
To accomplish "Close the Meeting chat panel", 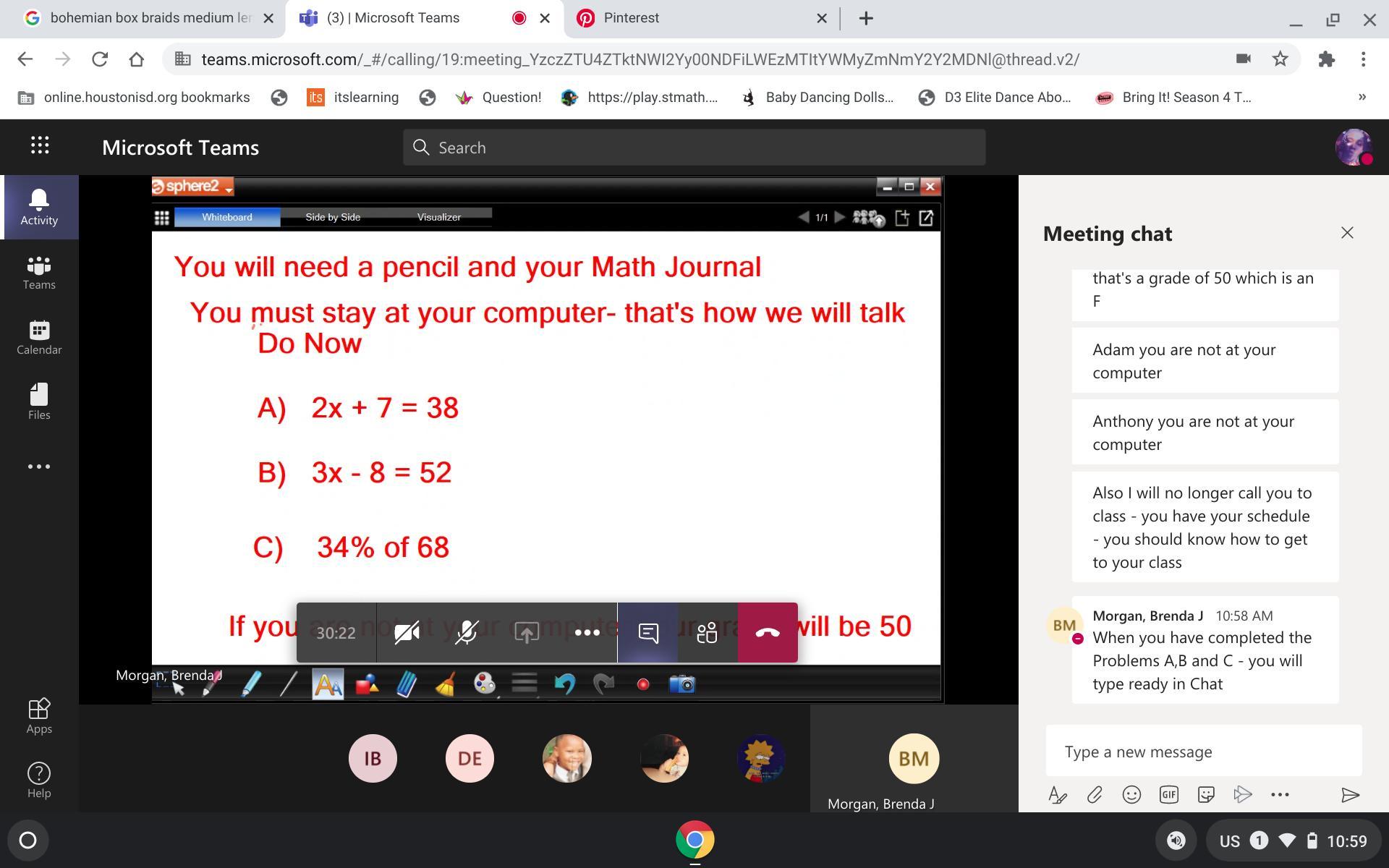I will pyautogui.click(x=1347, y=233).
